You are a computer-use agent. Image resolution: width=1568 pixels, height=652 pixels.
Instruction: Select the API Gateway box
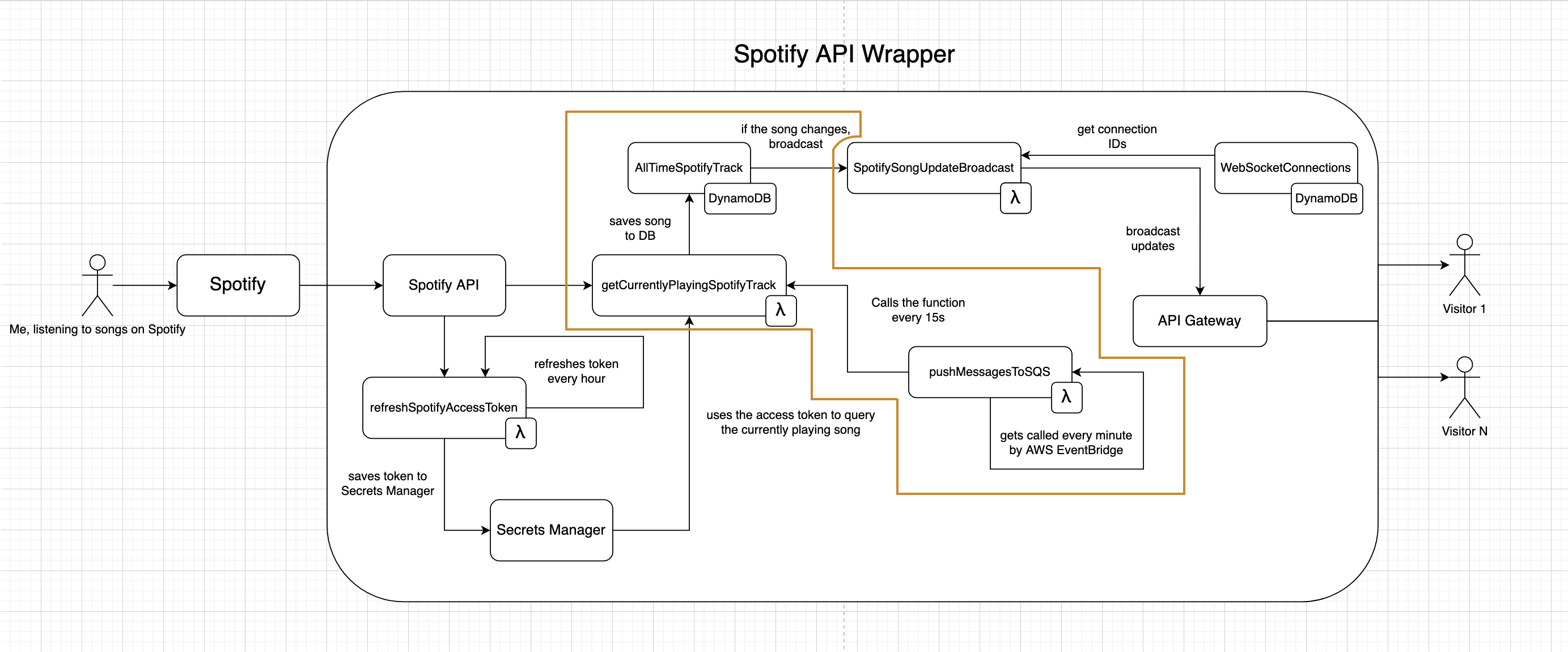1200,321
